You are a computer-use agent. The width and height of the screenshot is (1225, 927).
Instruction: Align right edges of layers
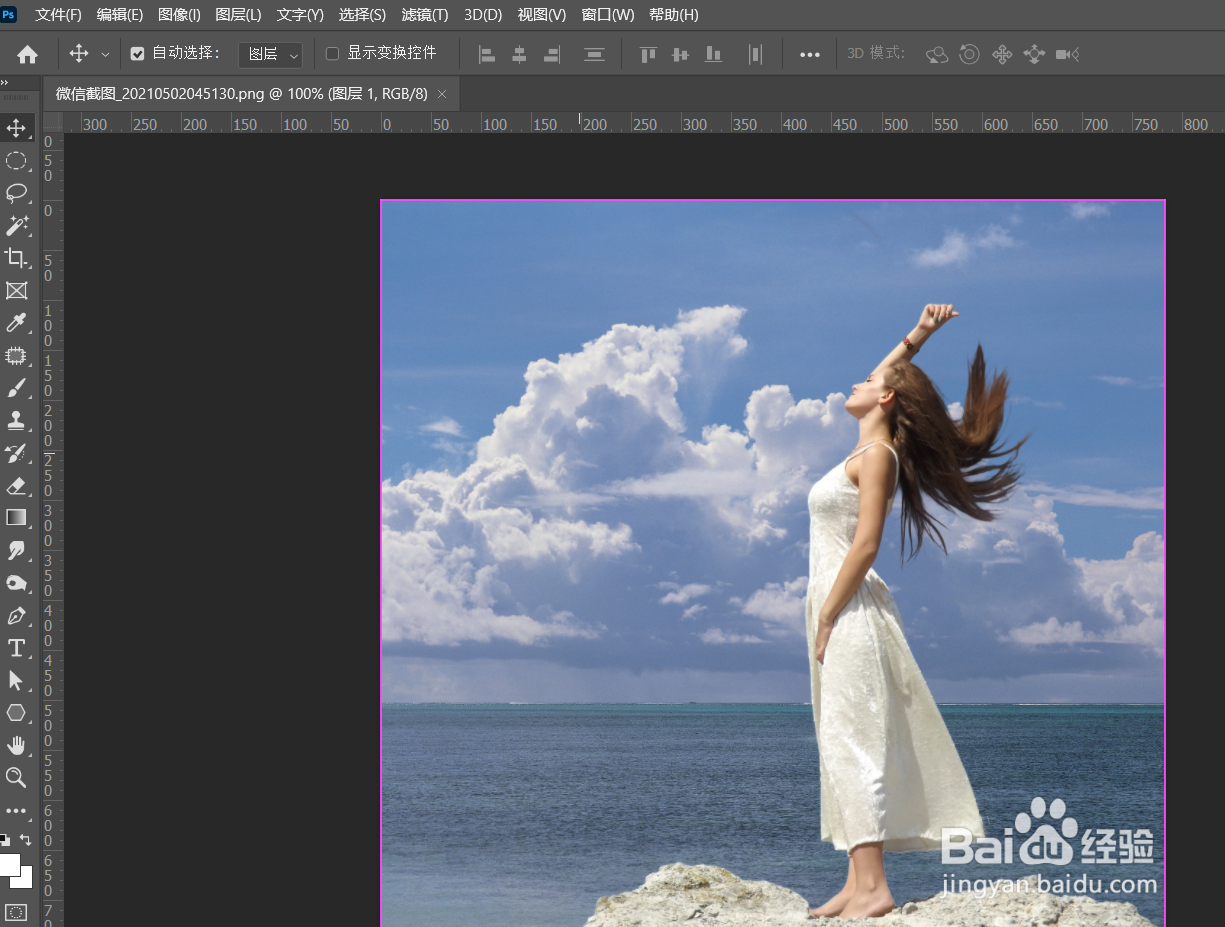point(551,54)
